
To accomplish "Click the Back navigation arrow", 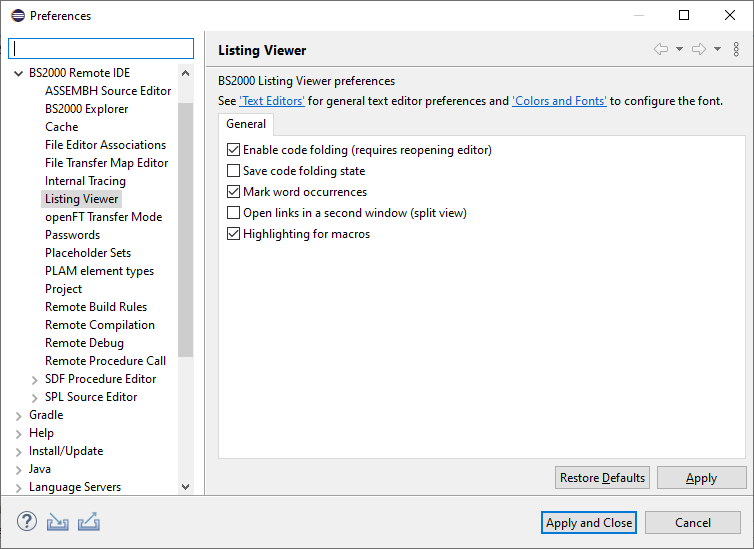I will click(660, 50).
